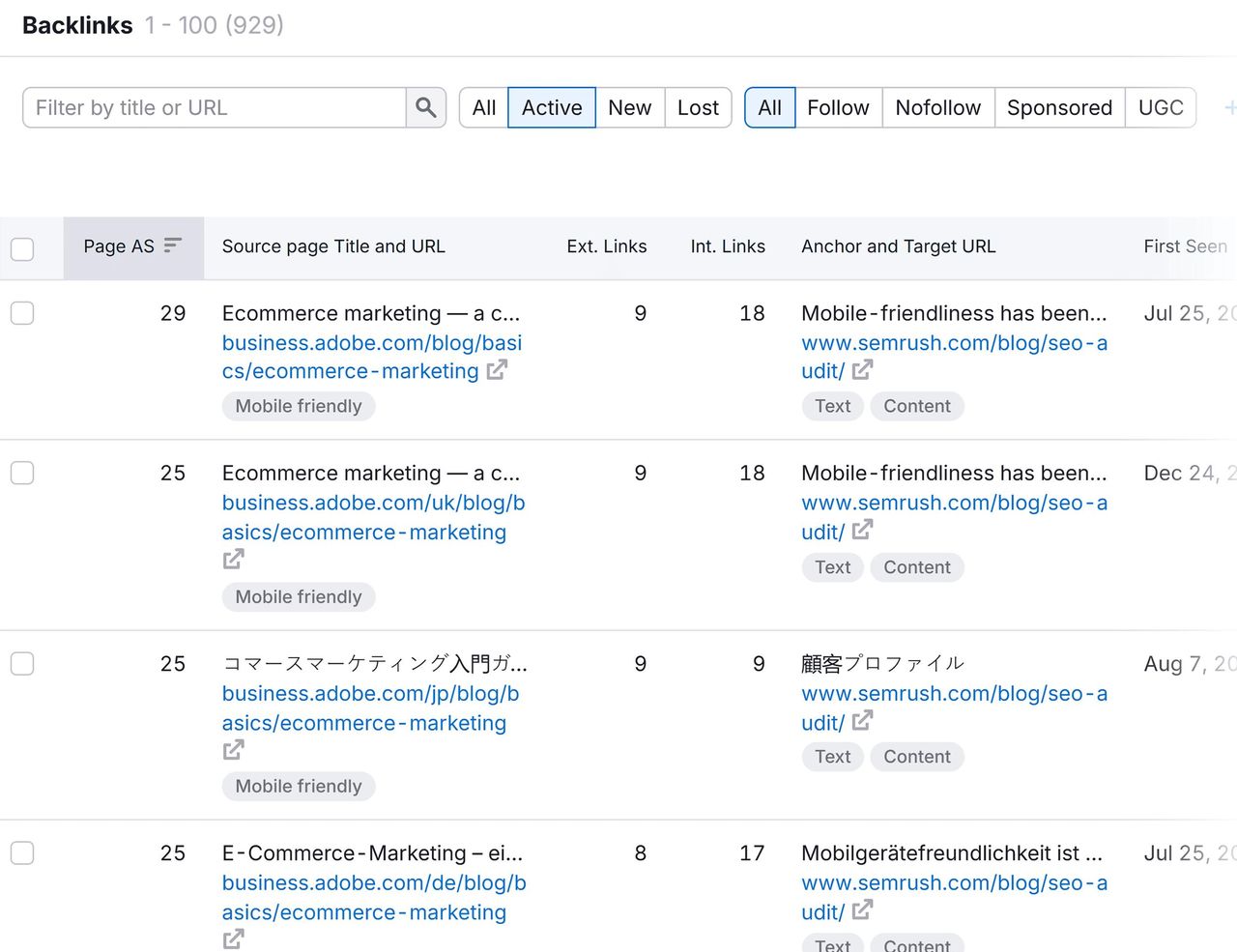Click the Japanese title コマースマーケティング入門ガ...
Viewport: 1237px width, 952px height.
tap(375, 663)
